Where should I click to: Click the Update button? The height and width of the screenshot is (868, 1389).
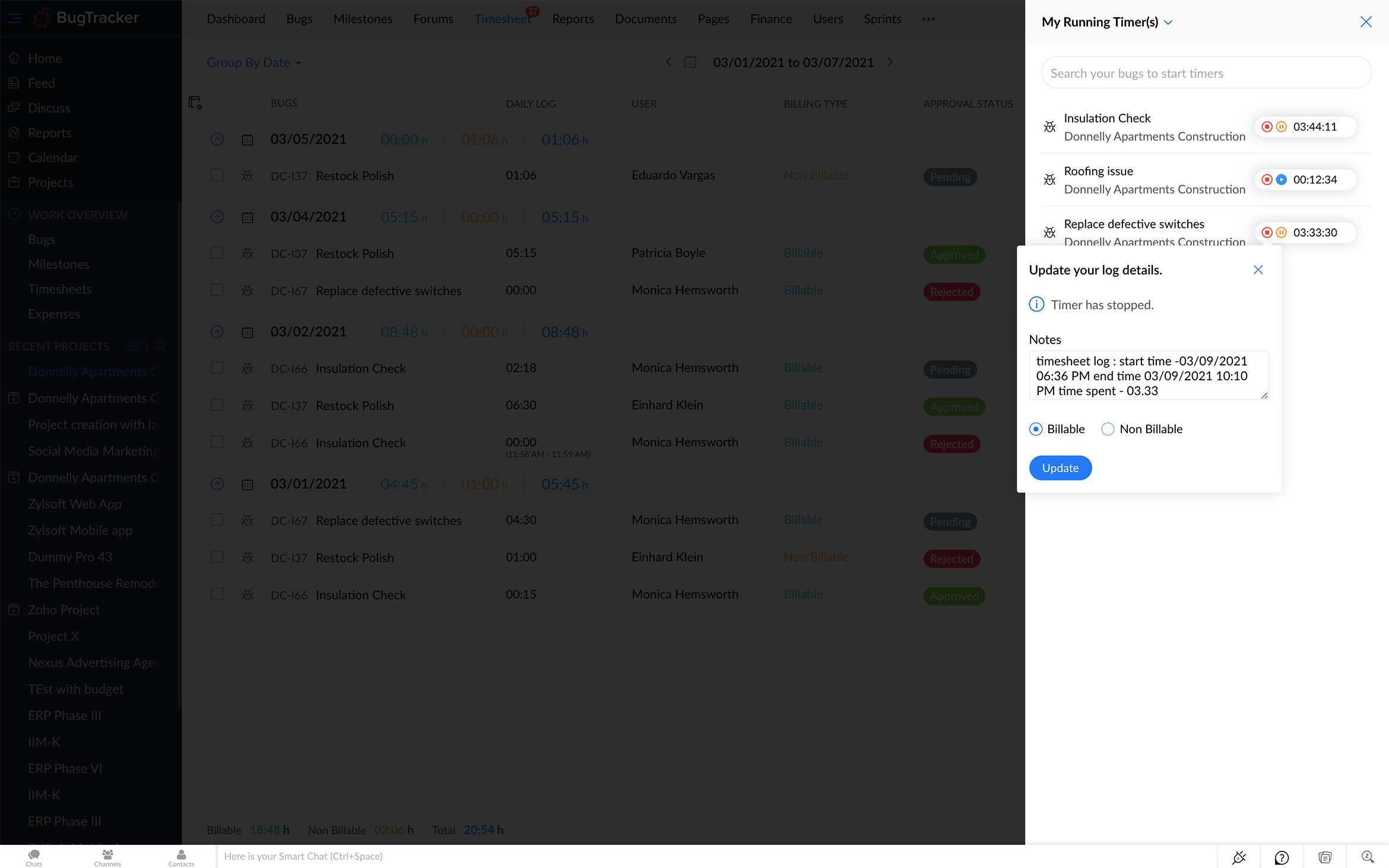click(x=1060, y=468)
